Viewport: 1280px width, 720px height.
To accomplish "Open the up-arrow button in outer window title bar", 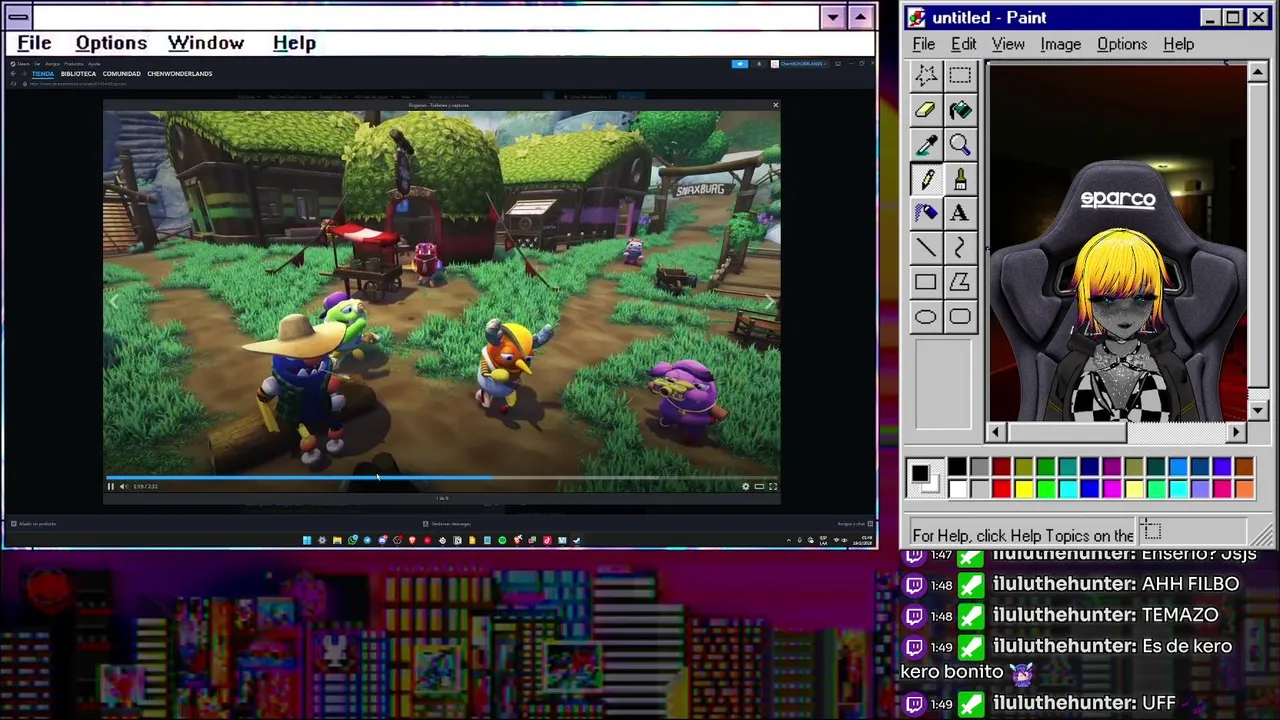I will tap(860, 17).
